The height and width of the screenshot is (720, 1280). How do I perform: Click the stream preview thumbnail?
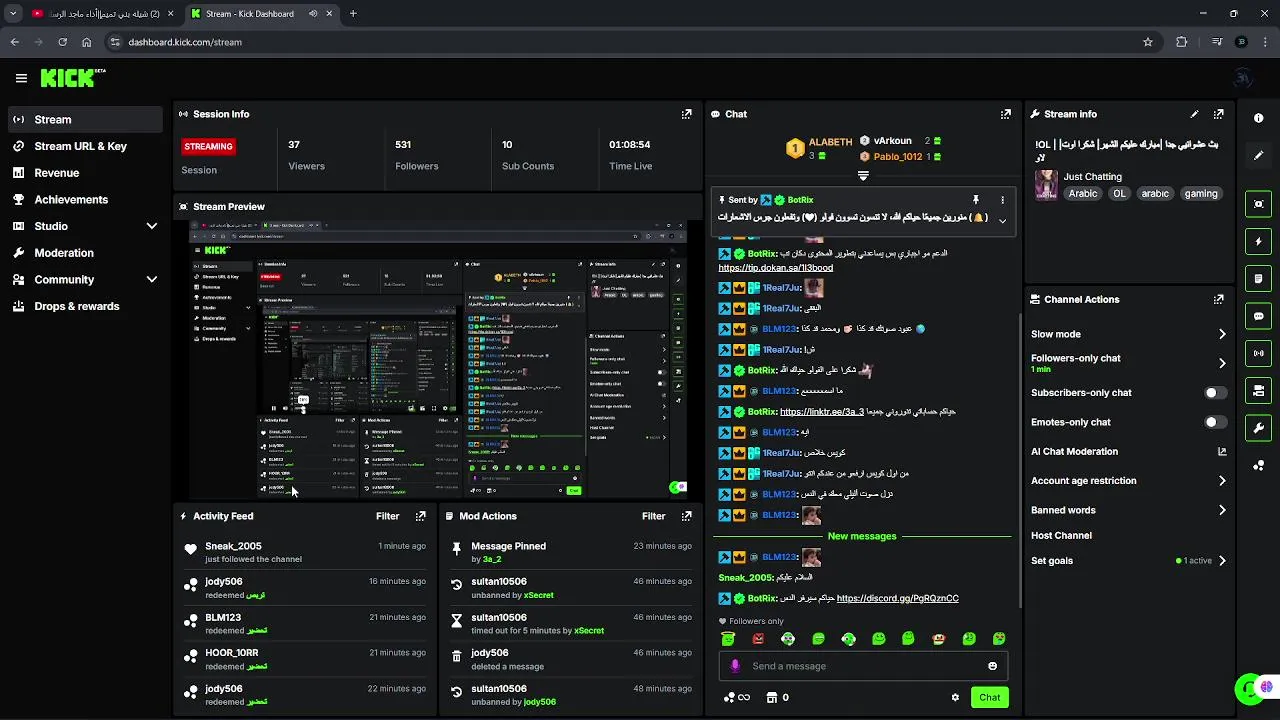pos(438,360)
